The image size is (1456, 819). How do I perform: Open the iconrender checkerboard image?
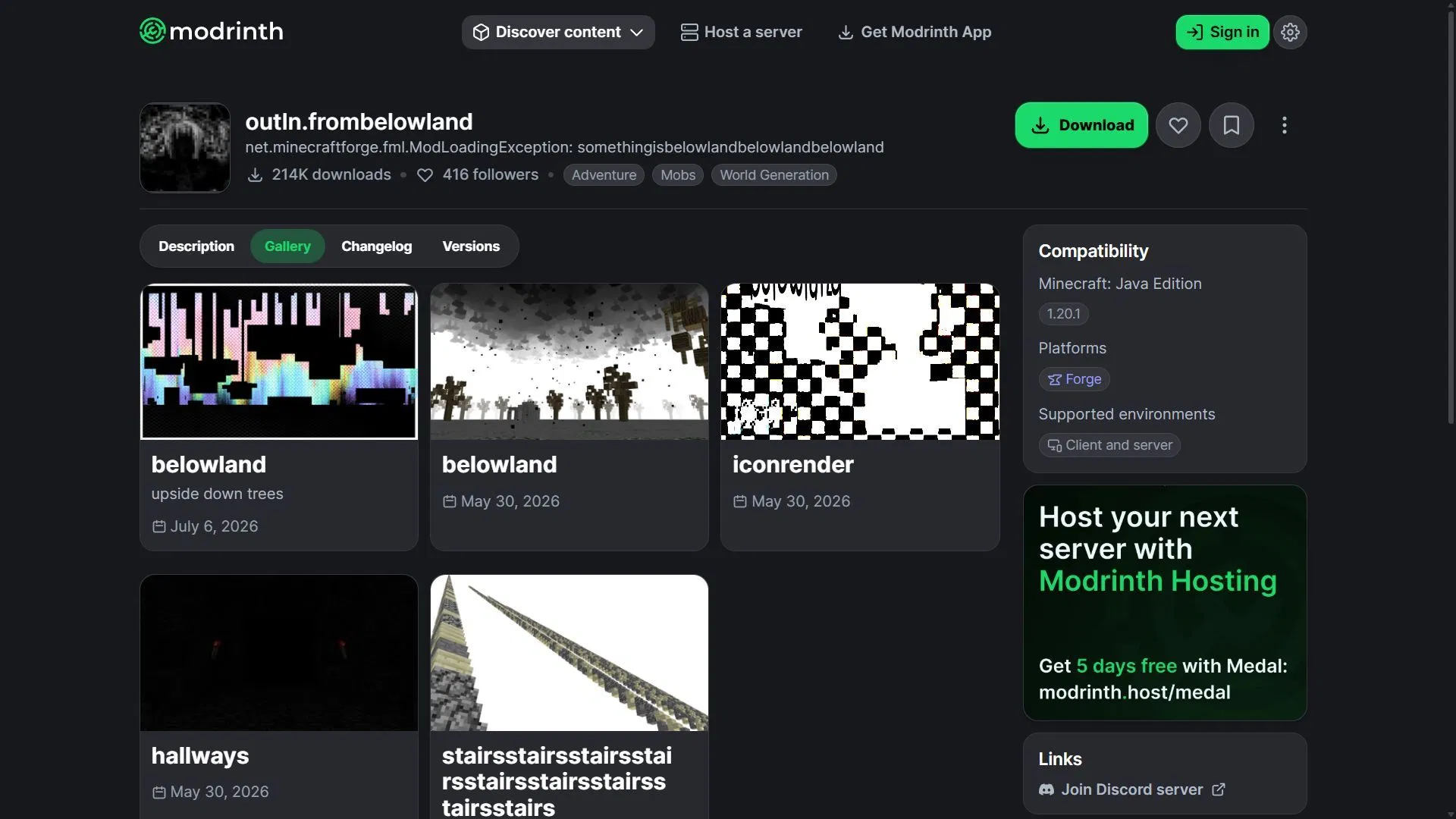(x=860, y=362)
